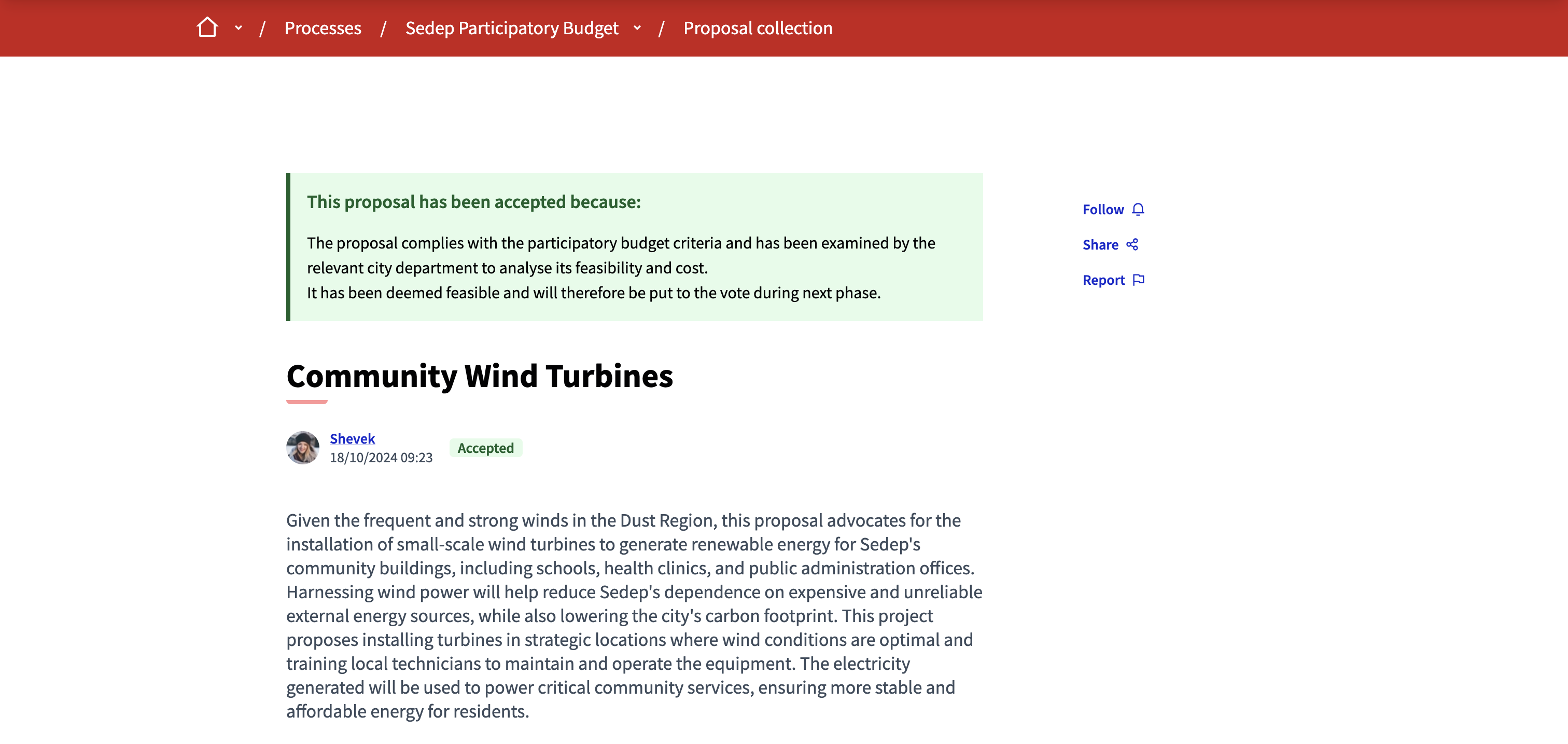Open the Processes breadcrumb link
The width and height of the screenshot is (1568, 744).
click(323, 28)
